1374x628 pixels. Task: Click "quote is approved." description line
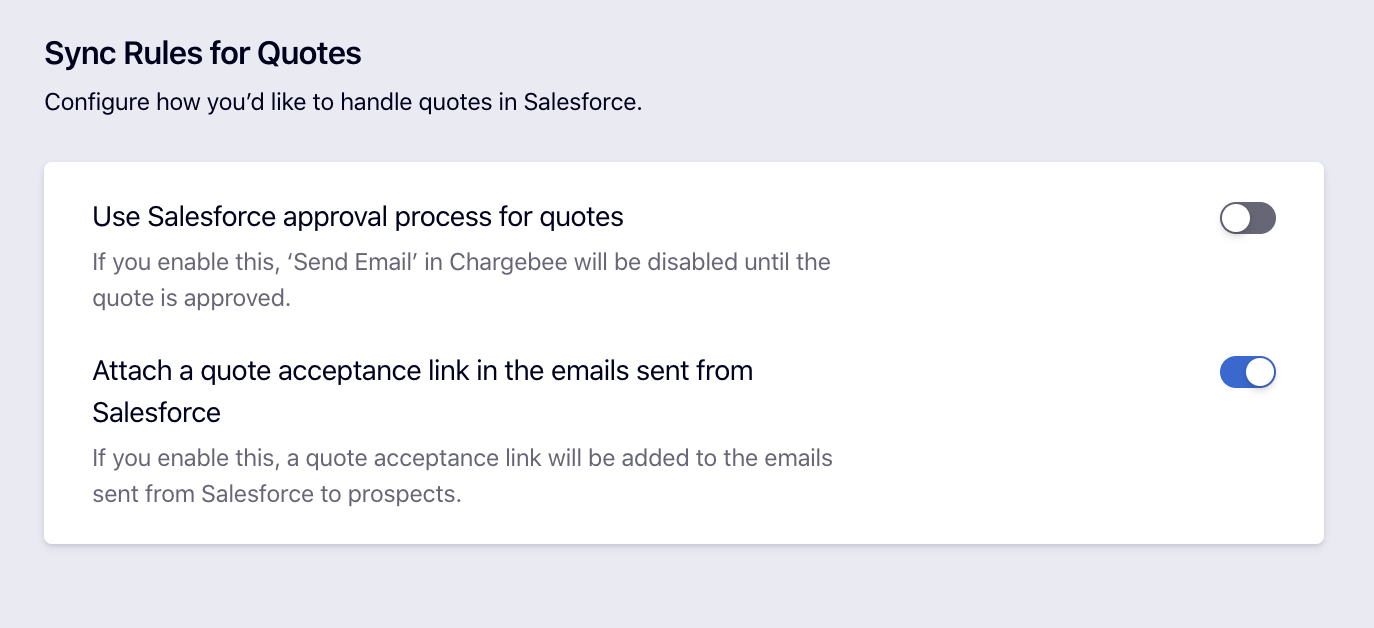tap(191, 298)
